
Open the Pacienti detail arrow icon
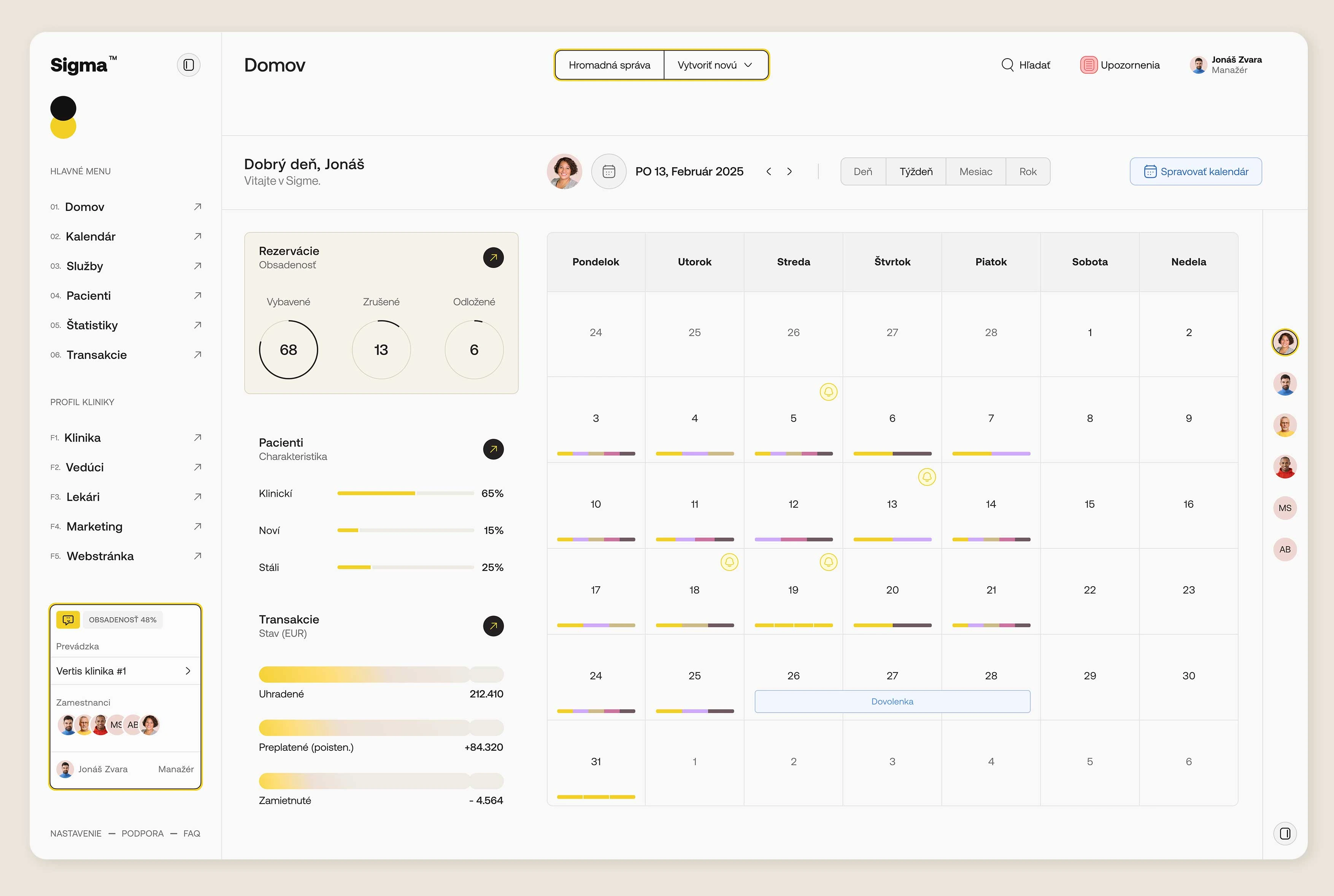493,449
